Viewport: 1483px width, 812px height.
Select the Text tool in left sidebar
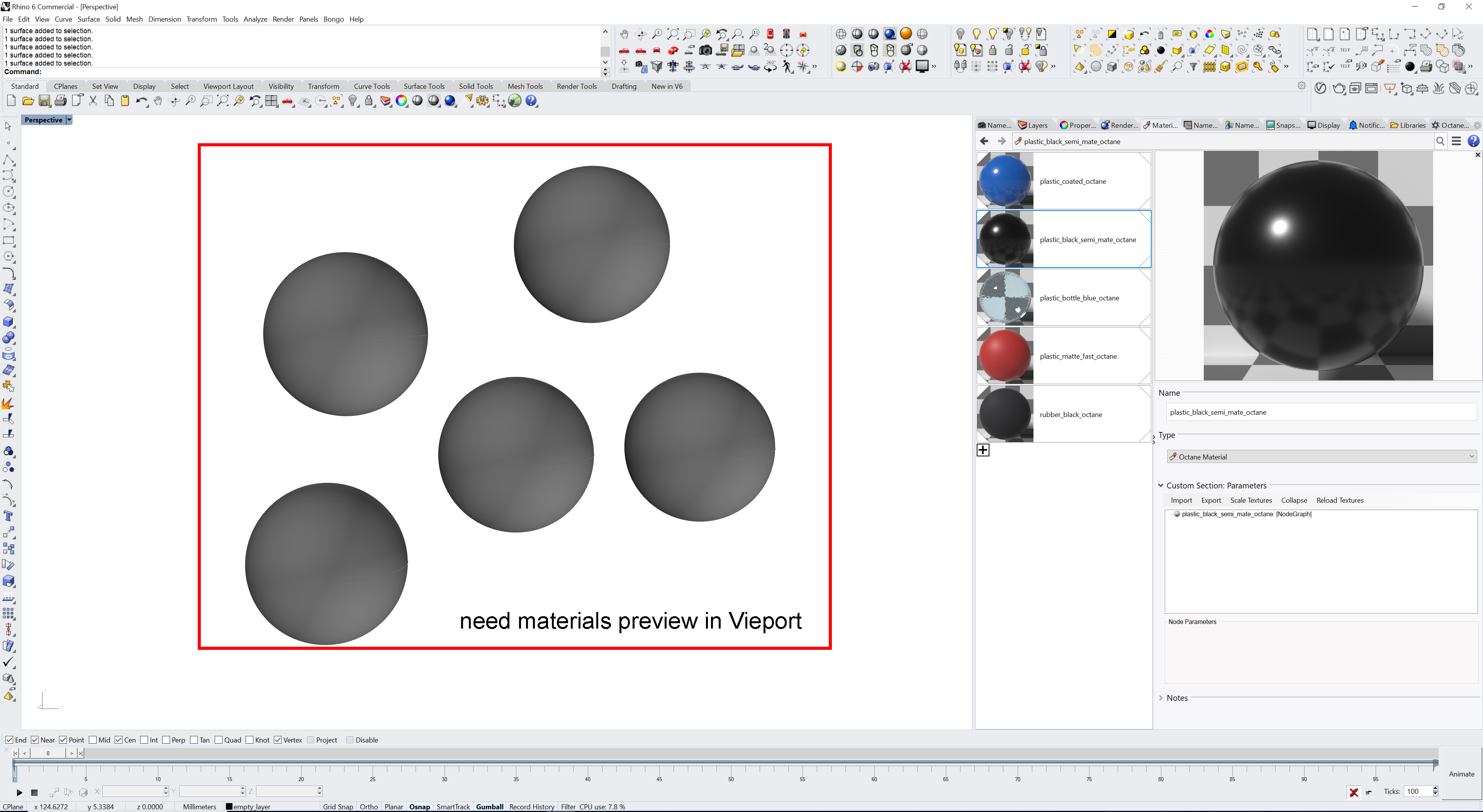click(8, 516)
